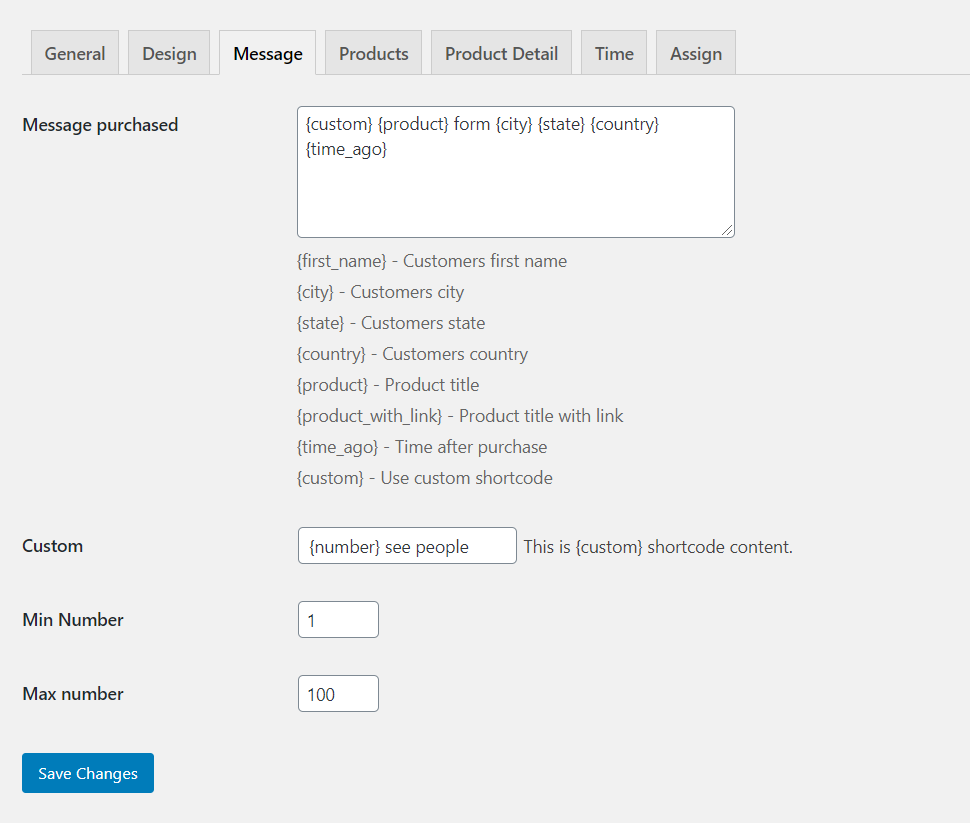Click inside the Message purchased textarea
The width and height of the screenshot is (970, 823).
click(x=516, y=172)
